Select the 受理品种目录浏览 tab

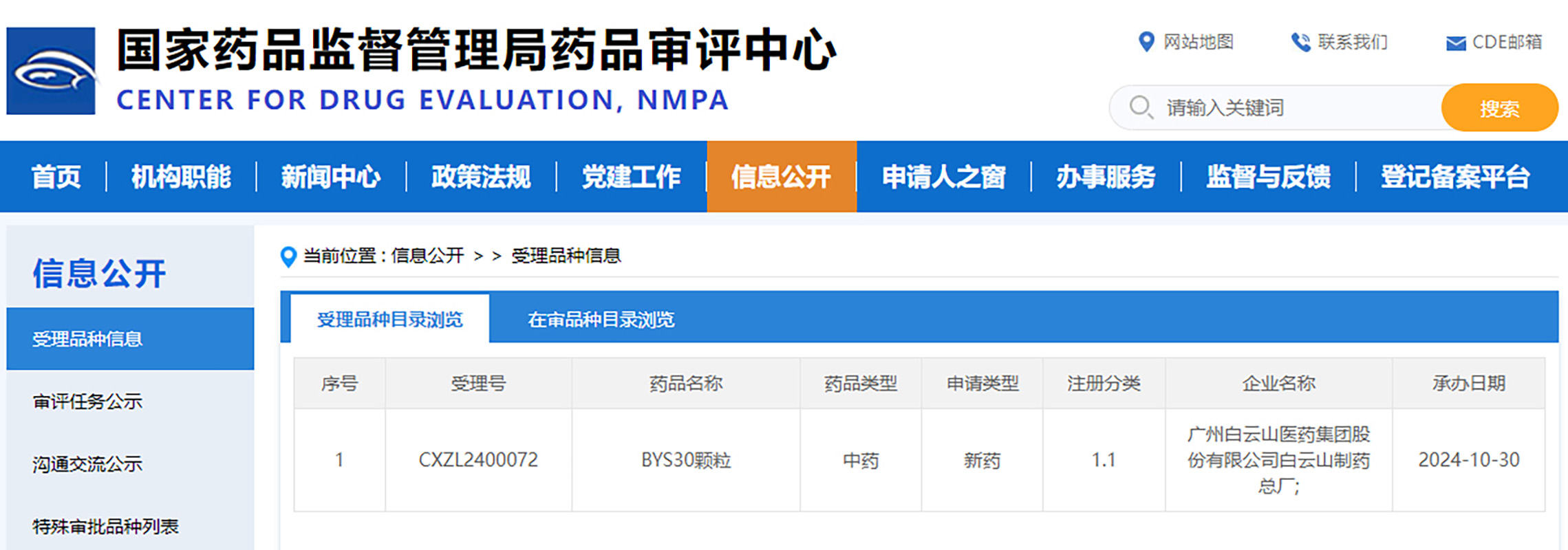pos(389,320)
